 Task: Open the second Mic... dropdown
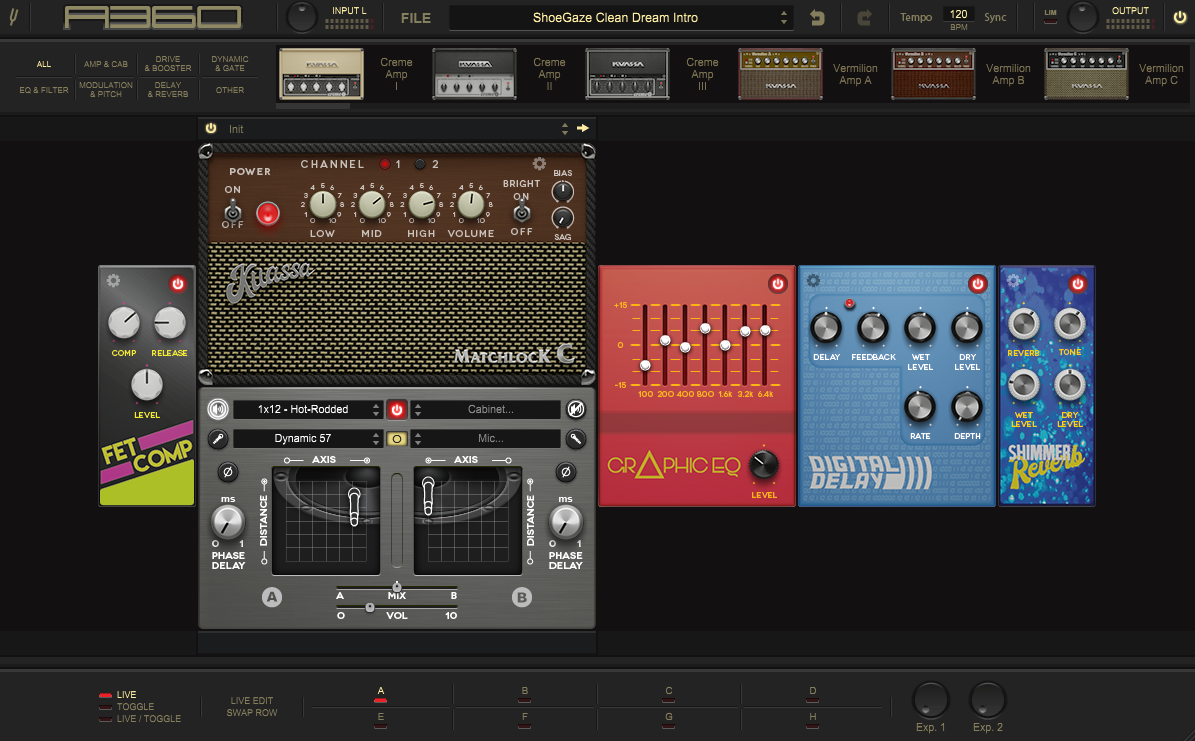[x=486, y=438]
